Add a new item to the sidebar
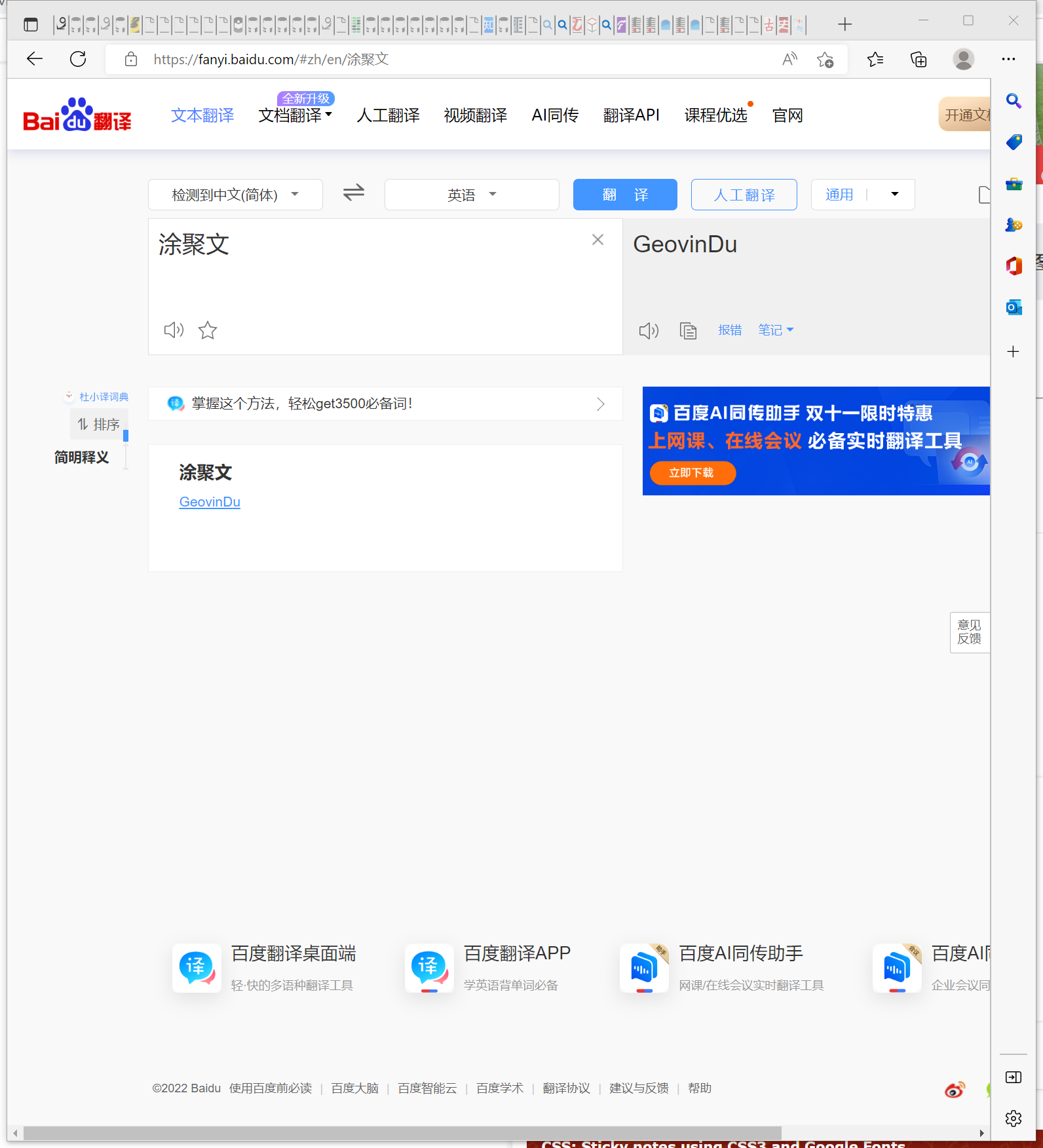The height and width of the screenshot is (1148, 1043). tap(1014, 352)
